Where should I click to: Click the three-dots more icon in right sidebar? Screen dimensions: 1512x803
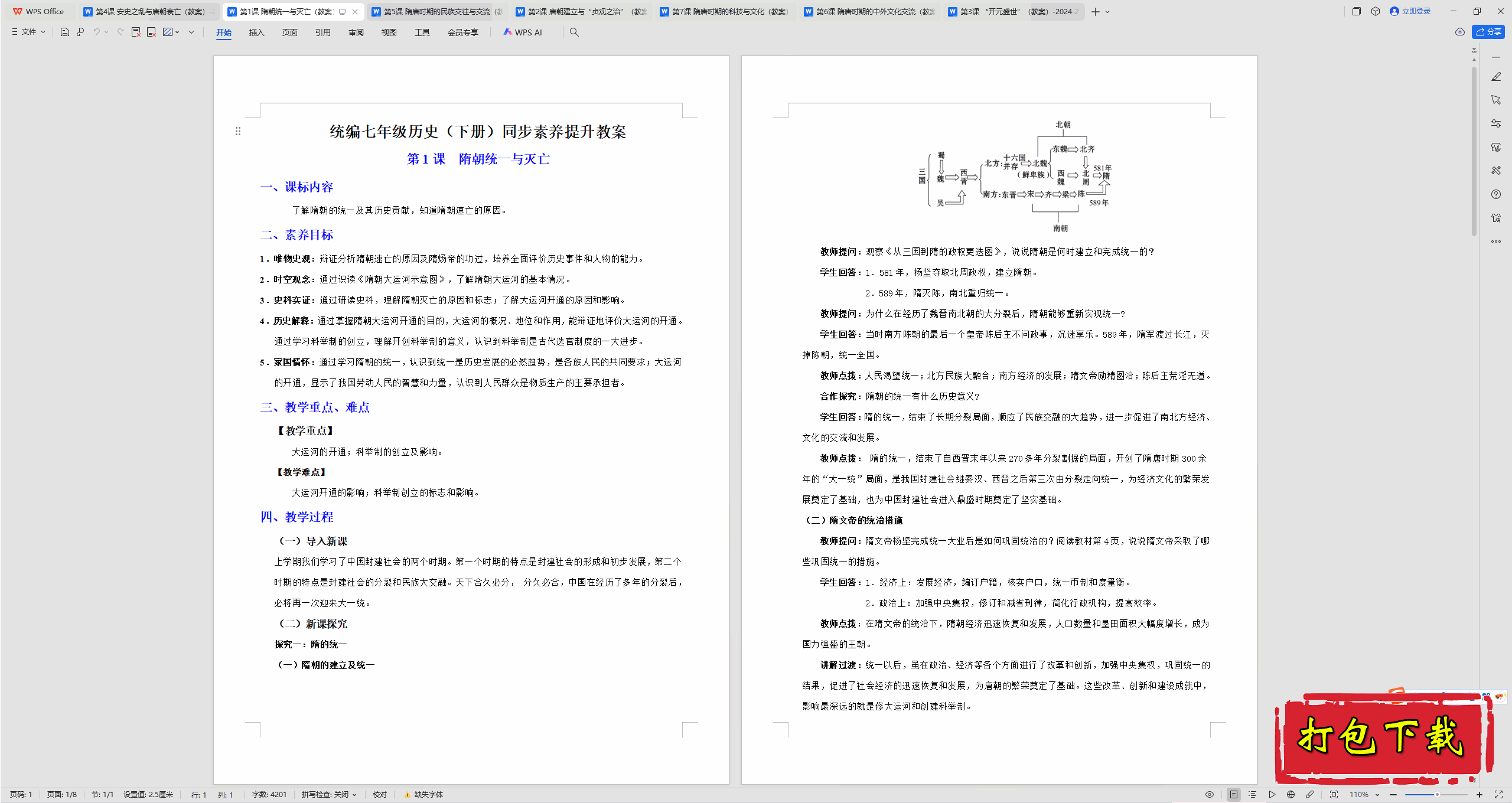1496,241
